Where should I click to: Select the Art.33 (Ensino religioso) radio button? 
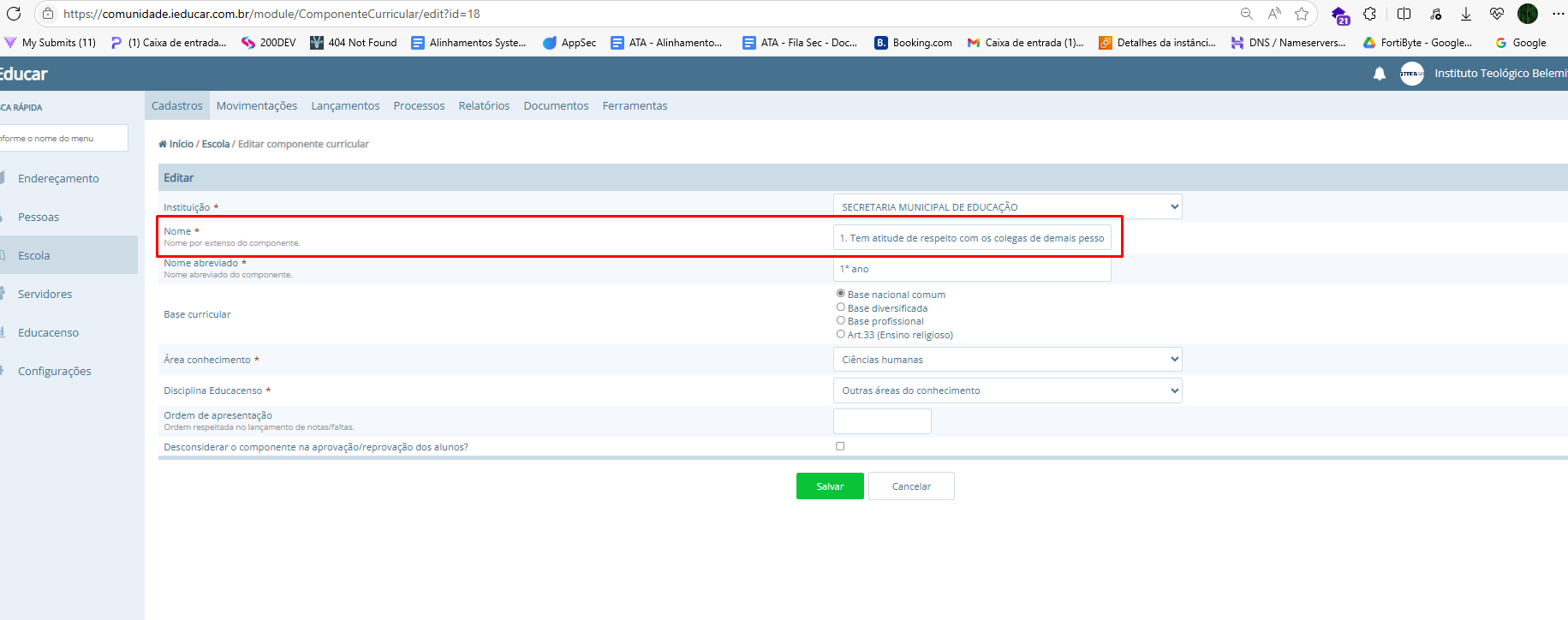click(840, 334)
